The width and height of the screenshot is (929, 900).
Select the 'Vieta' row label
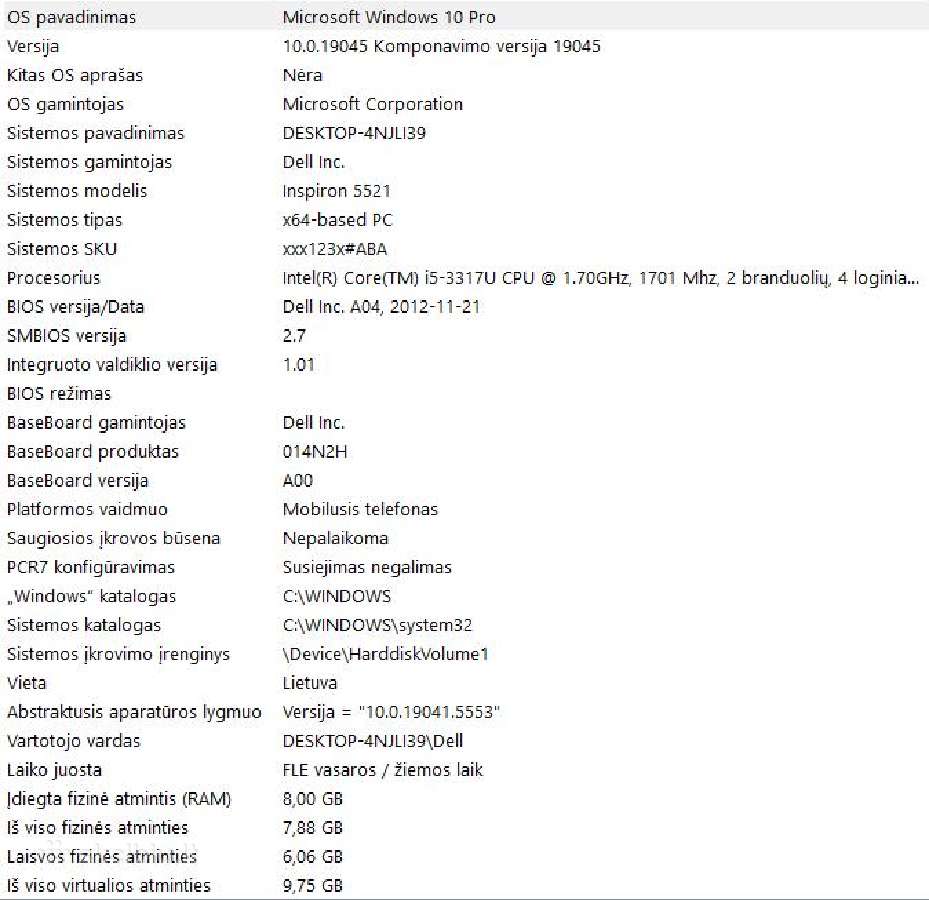[x=26, y=683]
